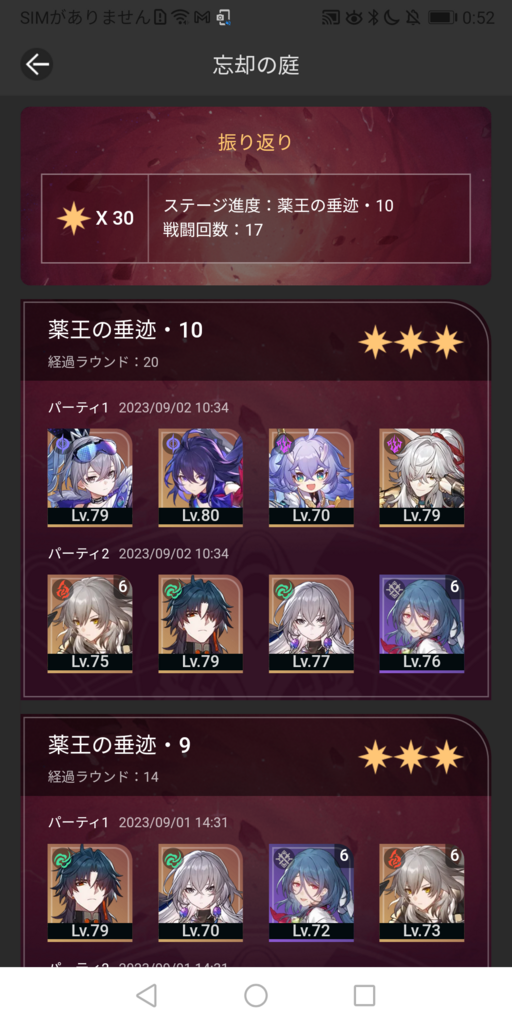
Task: Tap the three-star rating on 薬王の垂迹・10
Action: (411, 342)
